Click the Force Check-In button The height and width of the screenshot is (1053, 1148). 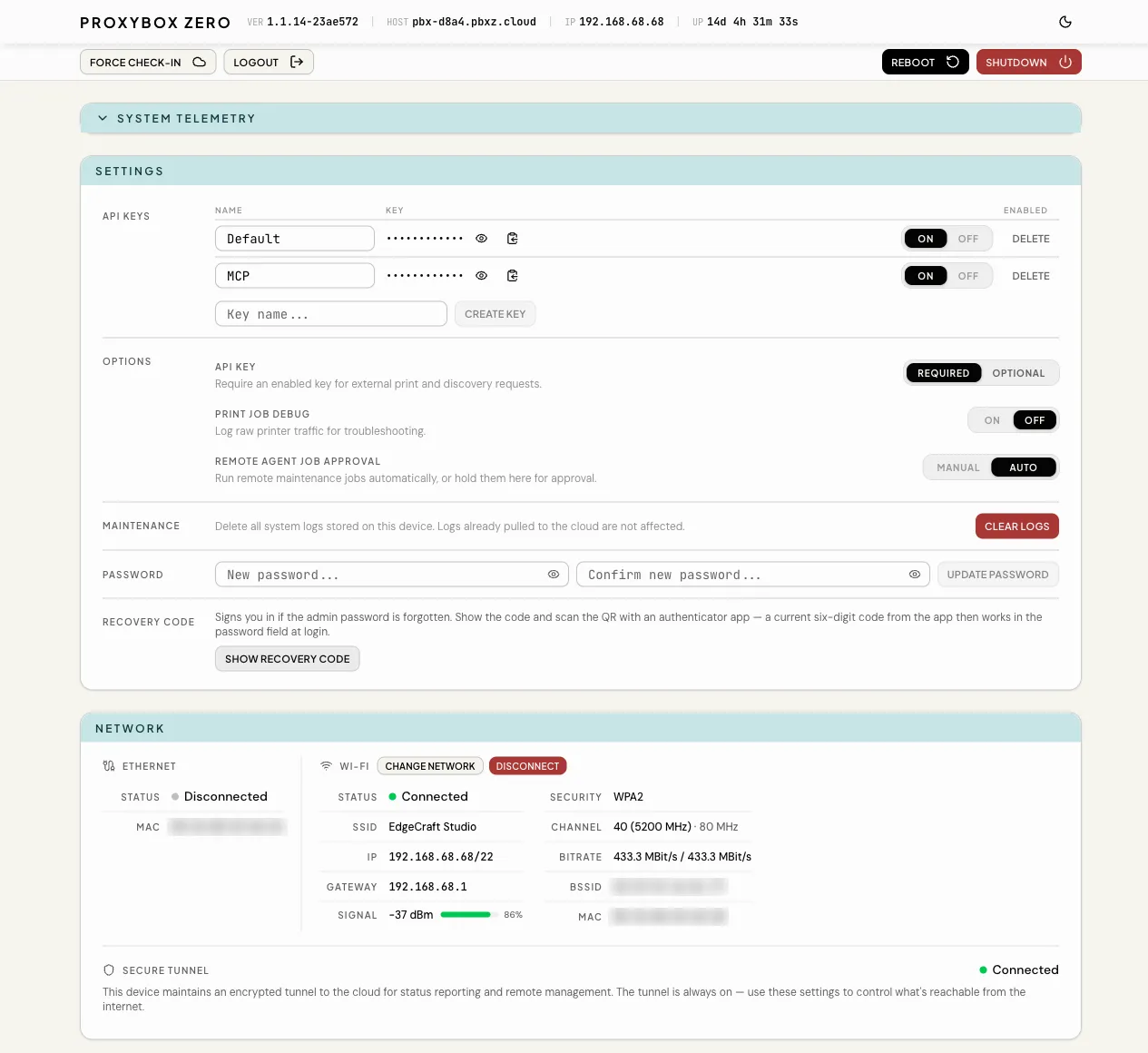click(x=148, y=62)
